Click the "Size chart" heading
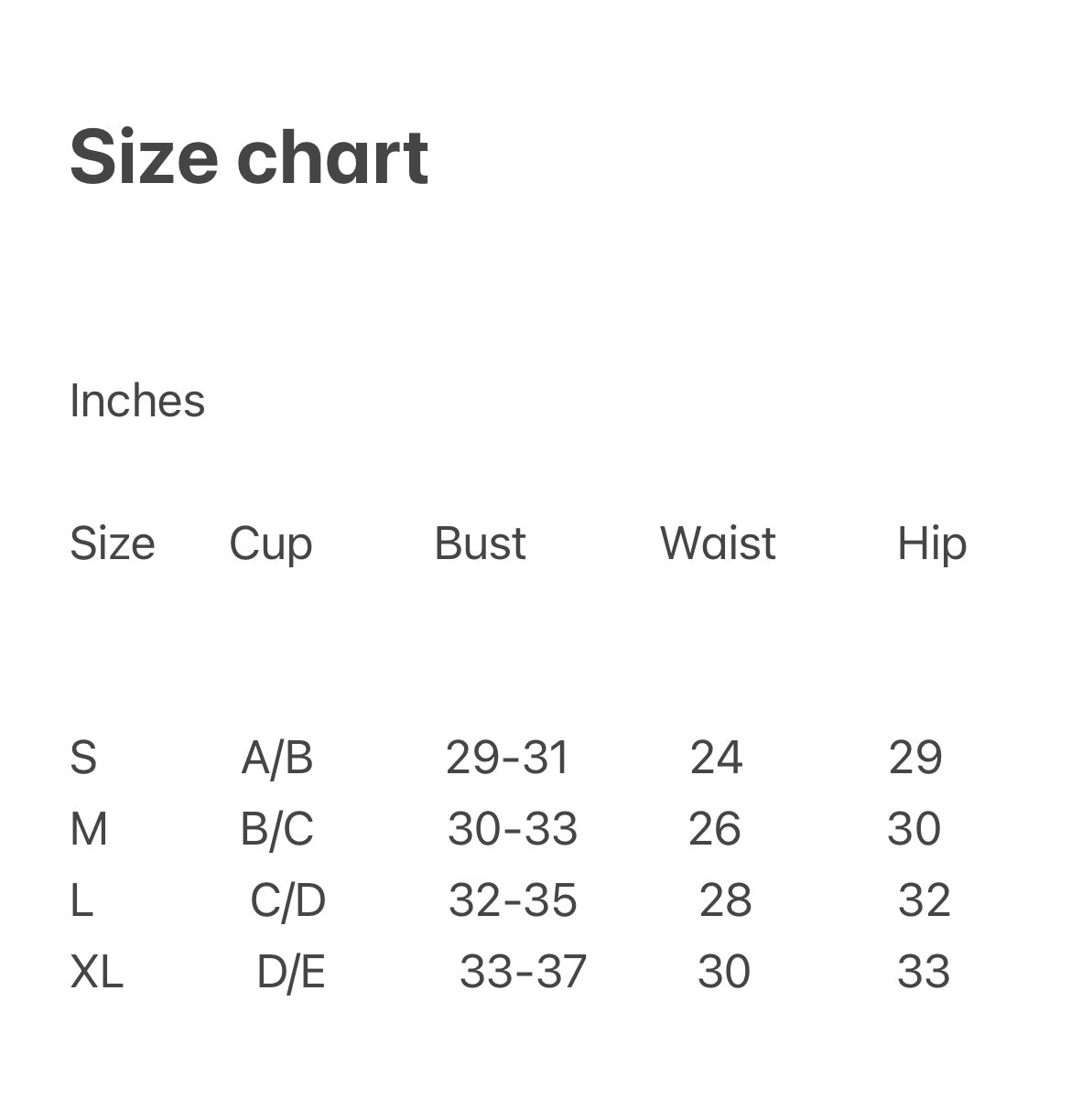 point(249,157)
